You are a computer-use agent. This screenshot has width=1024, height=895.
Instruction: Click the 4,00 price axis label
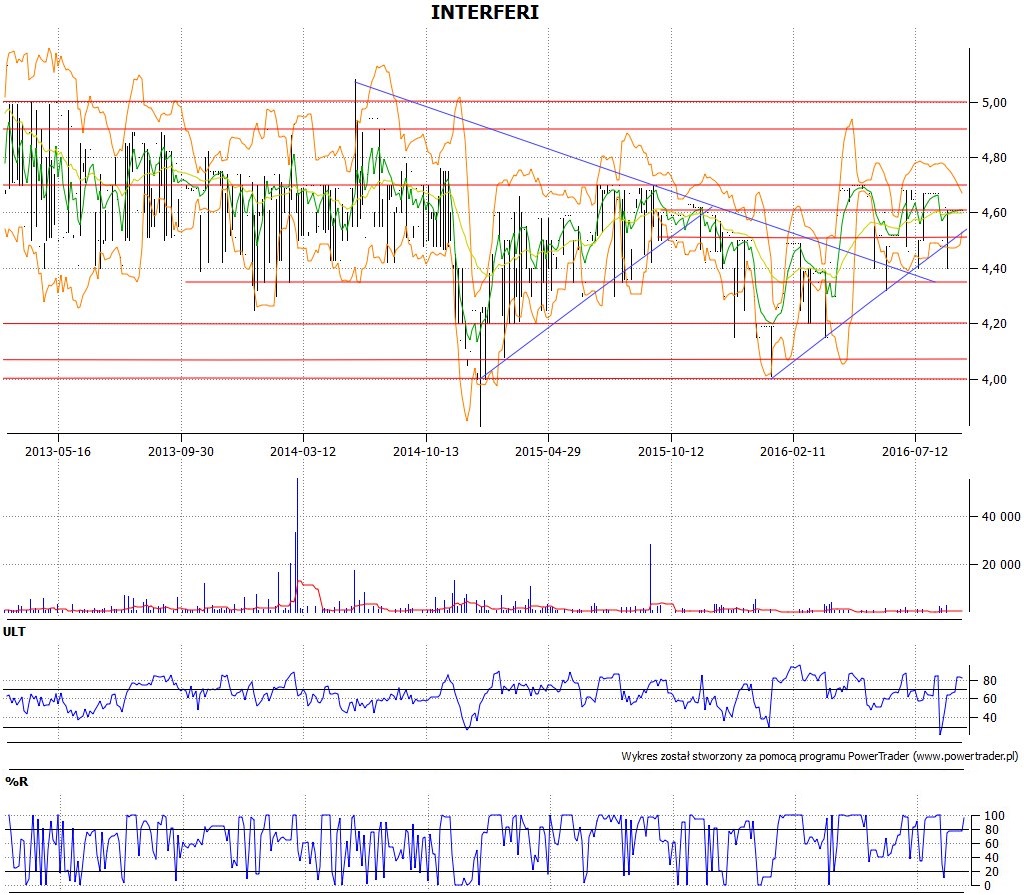tap(994, 380)
